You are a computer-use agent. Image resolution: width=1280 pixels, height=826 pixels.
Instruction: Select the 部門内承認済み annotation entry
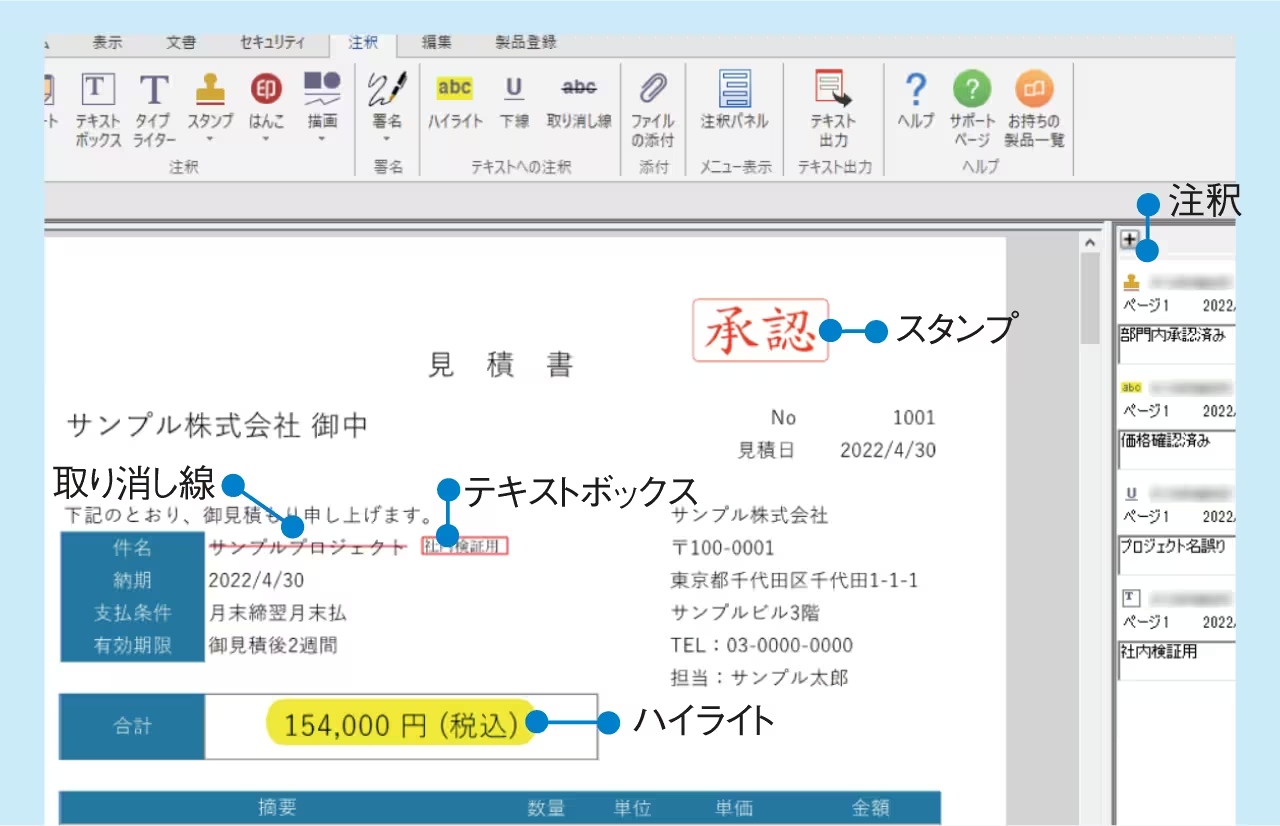1177,340
